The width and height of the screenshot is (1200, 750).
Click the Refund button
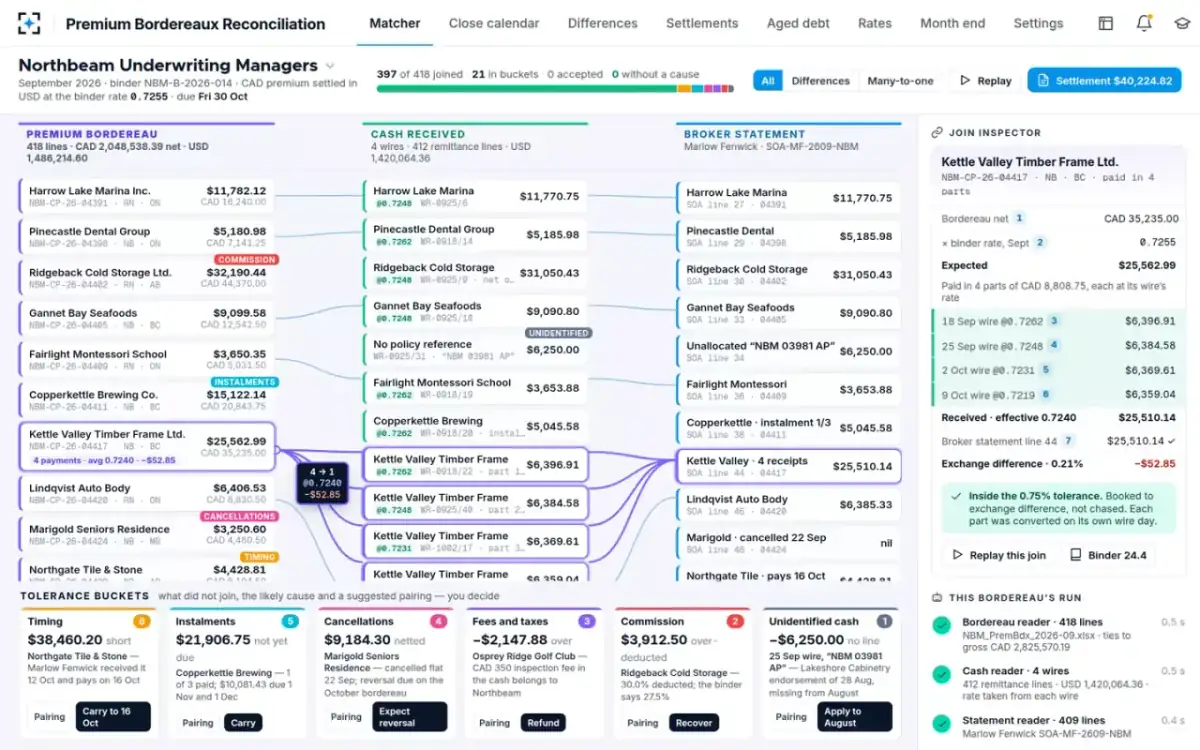coord(543,723)
